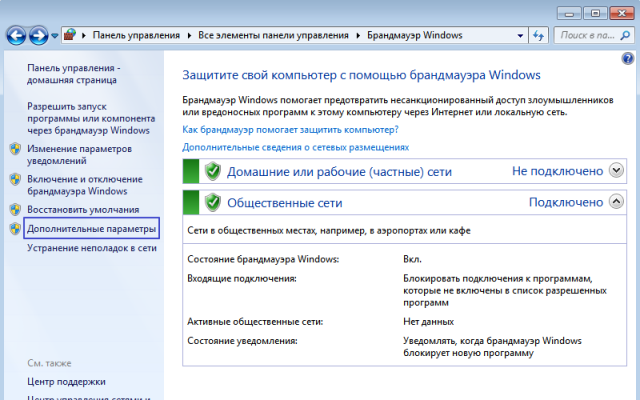Click the Не подключено status text
Viewport: 640px width, 400px height.
click(558, 171)
